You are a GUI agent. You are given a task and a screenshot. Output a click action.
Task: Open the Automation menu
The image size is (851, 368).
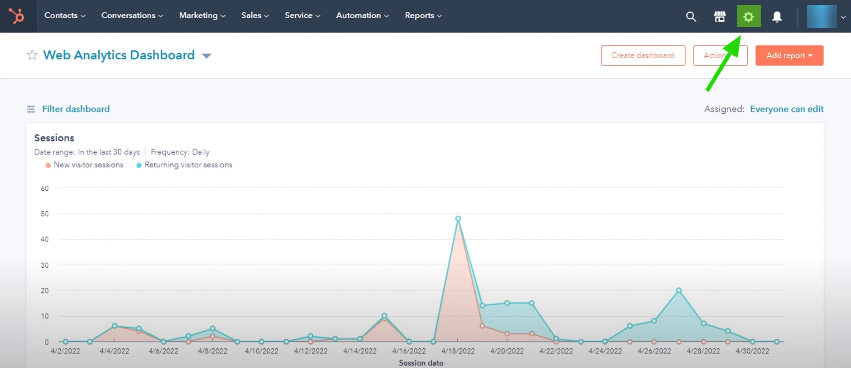[x=363, y=16]
